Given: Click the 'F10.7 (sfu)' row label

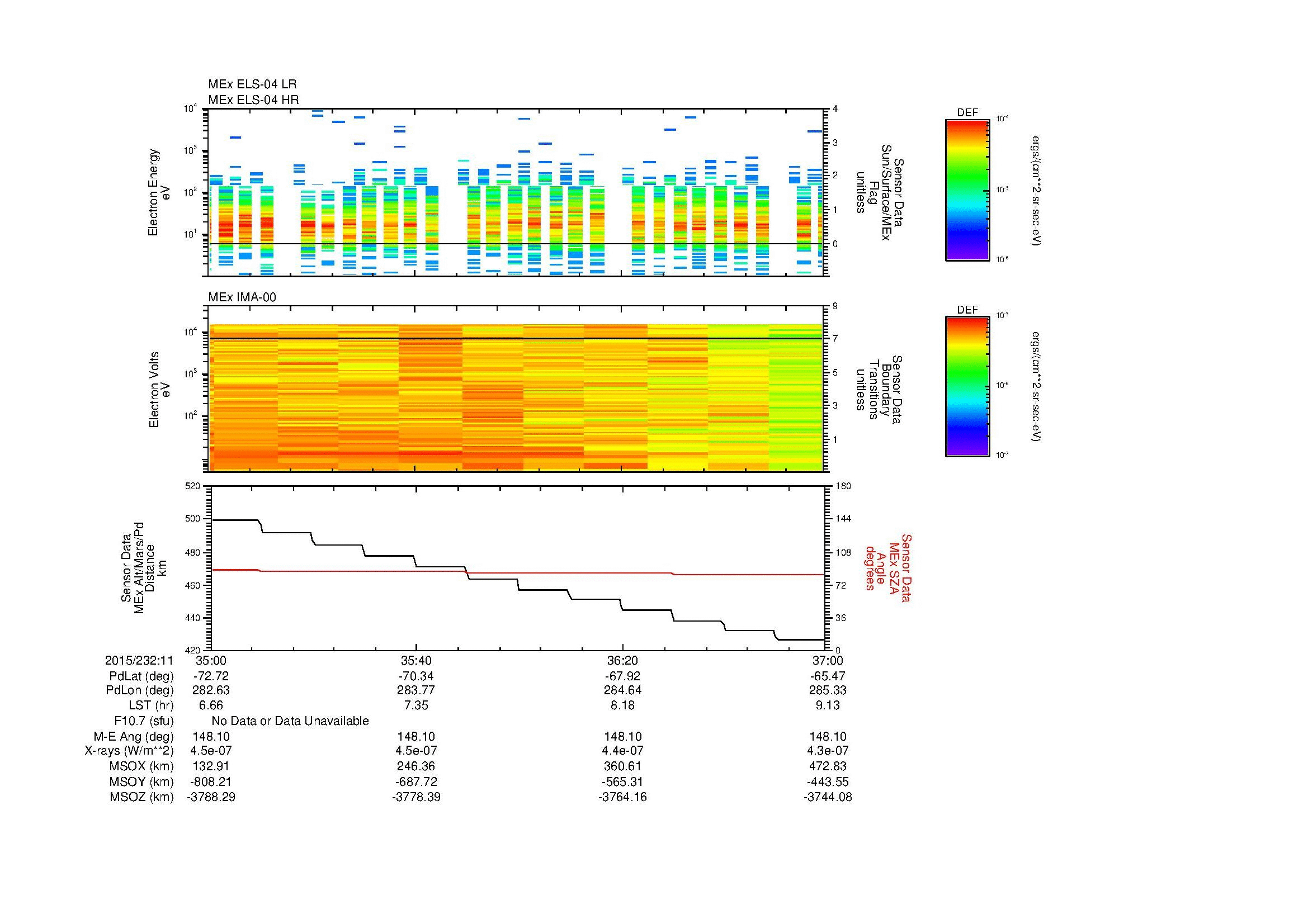Looking at the screenshot, I should pos(144,721).
